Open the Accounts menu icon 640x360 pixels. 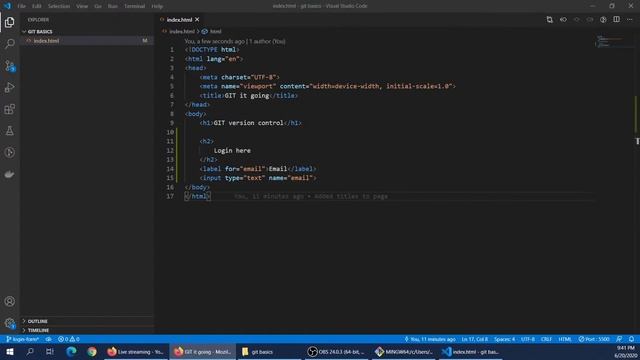click(10, 301)
